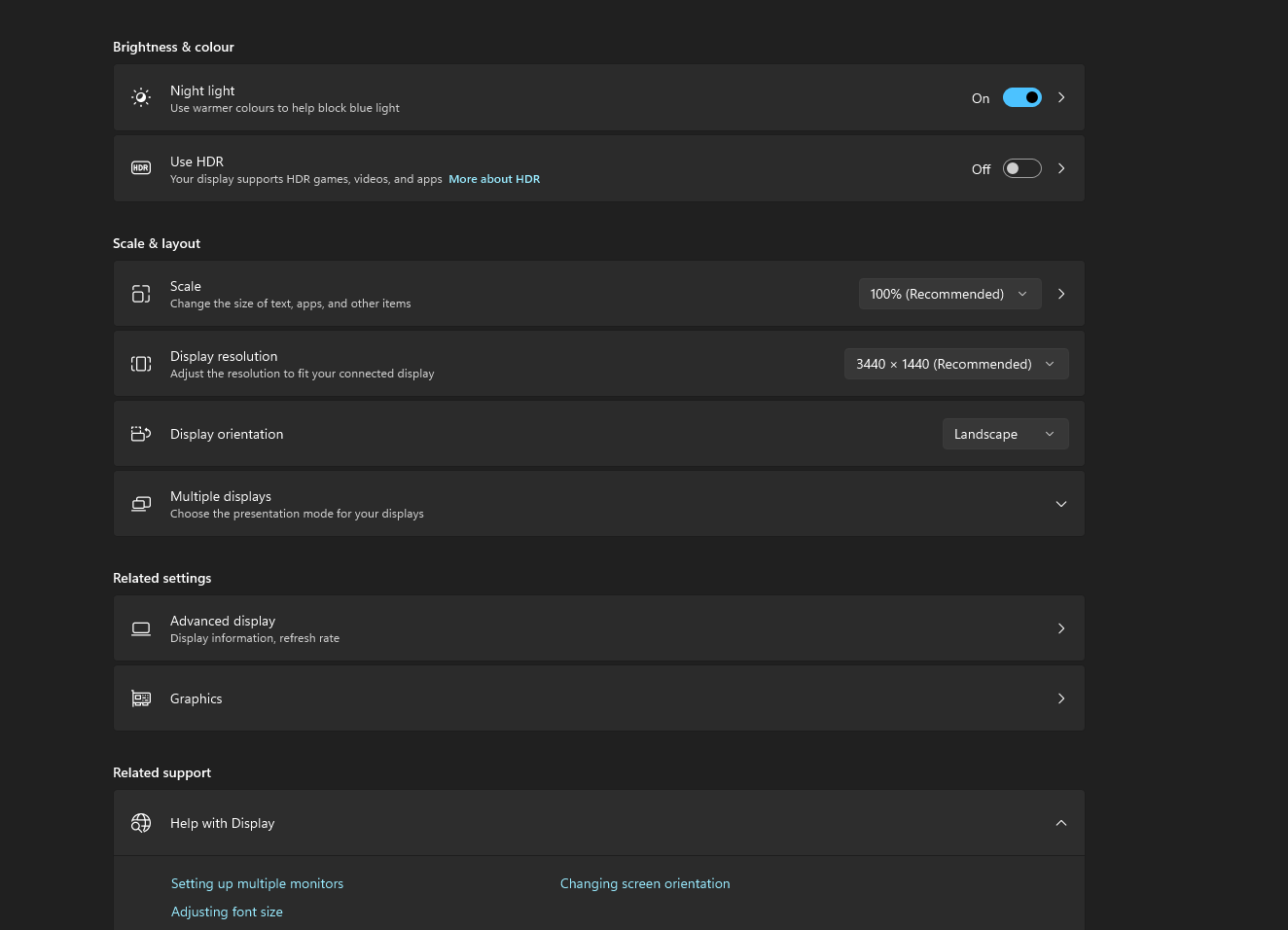Open the Scale percentage dropdown
Image resolution: width=1288 pixels, height=930 pixels.
click(x=948, y=294)
